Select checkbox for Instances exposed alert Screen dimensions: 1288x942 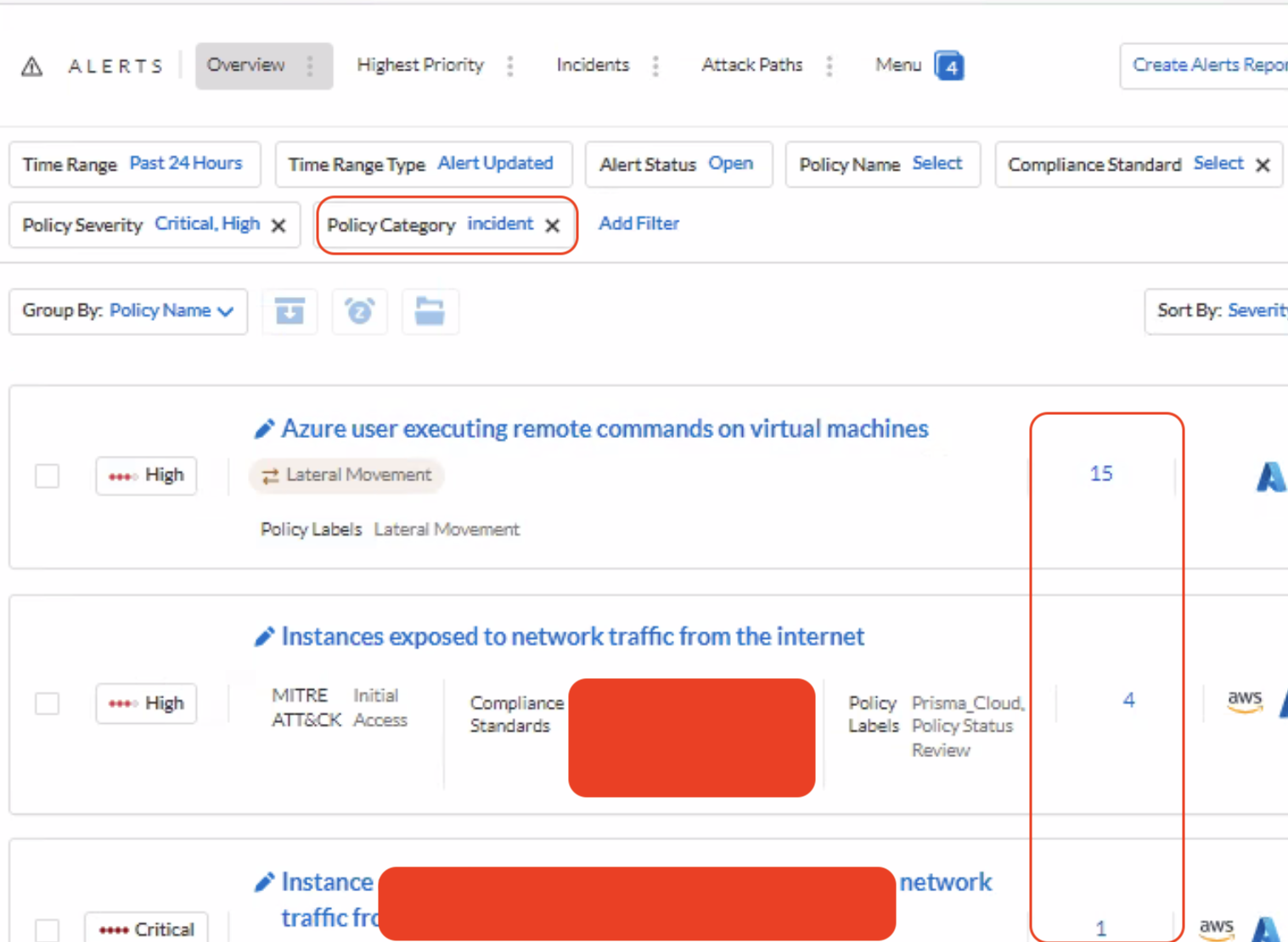click(48, 704)
